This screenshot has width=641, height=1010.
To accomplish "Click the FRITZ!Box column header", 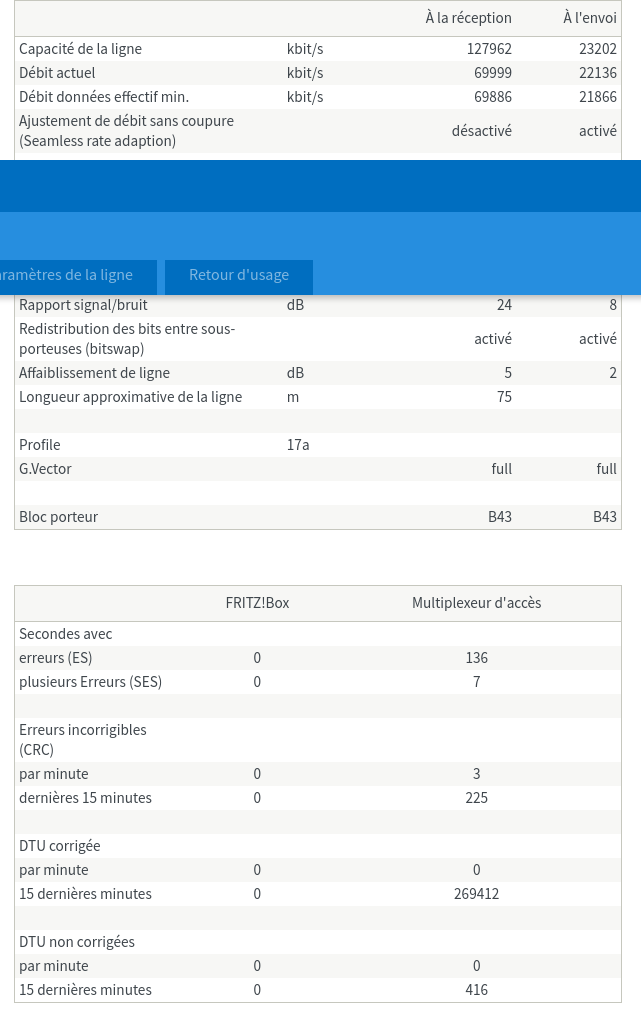I will click(257, 603).
